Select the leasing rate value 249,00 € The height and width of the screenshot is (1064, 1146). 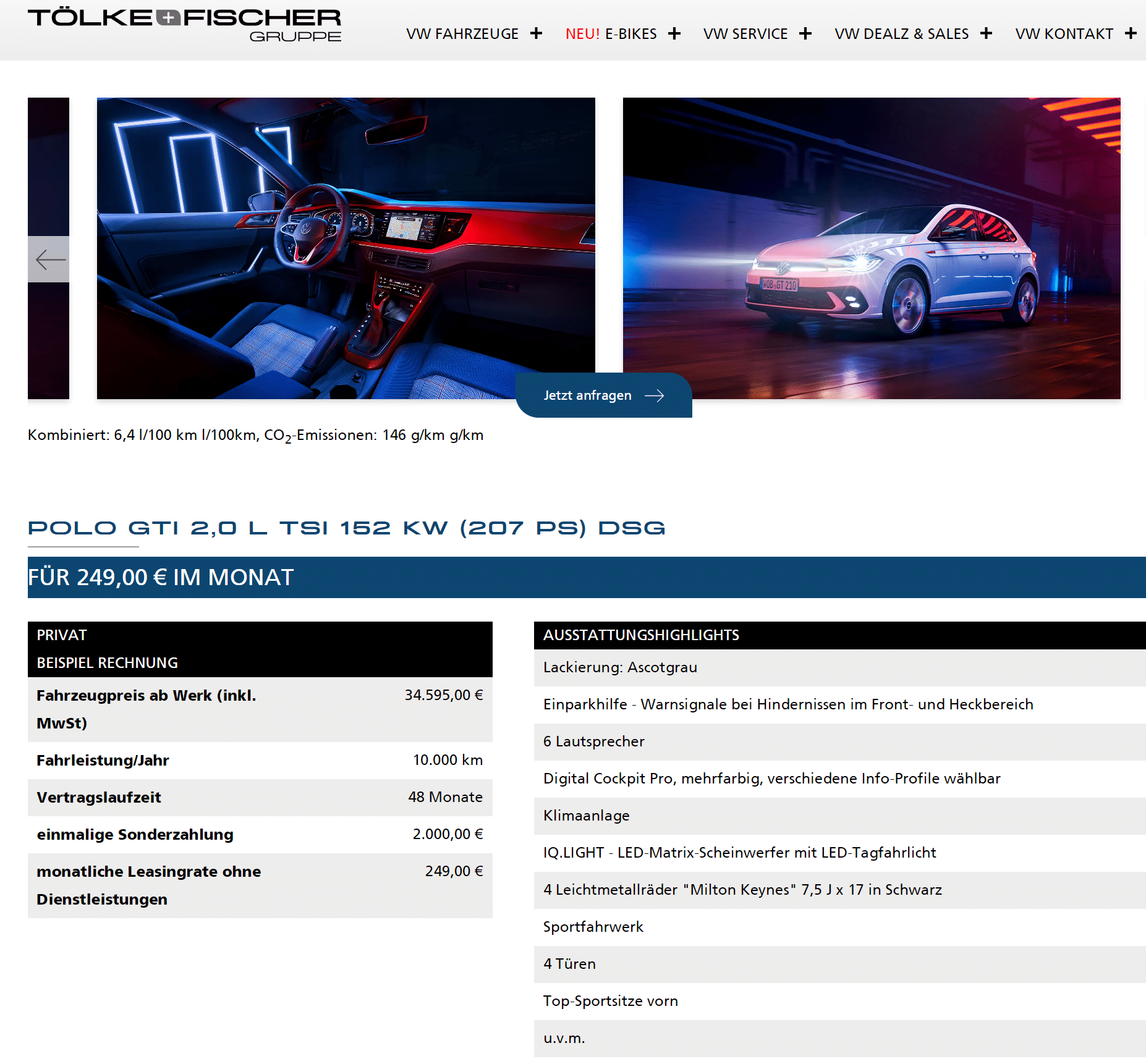pyautogui.click(x=454, y=871)
